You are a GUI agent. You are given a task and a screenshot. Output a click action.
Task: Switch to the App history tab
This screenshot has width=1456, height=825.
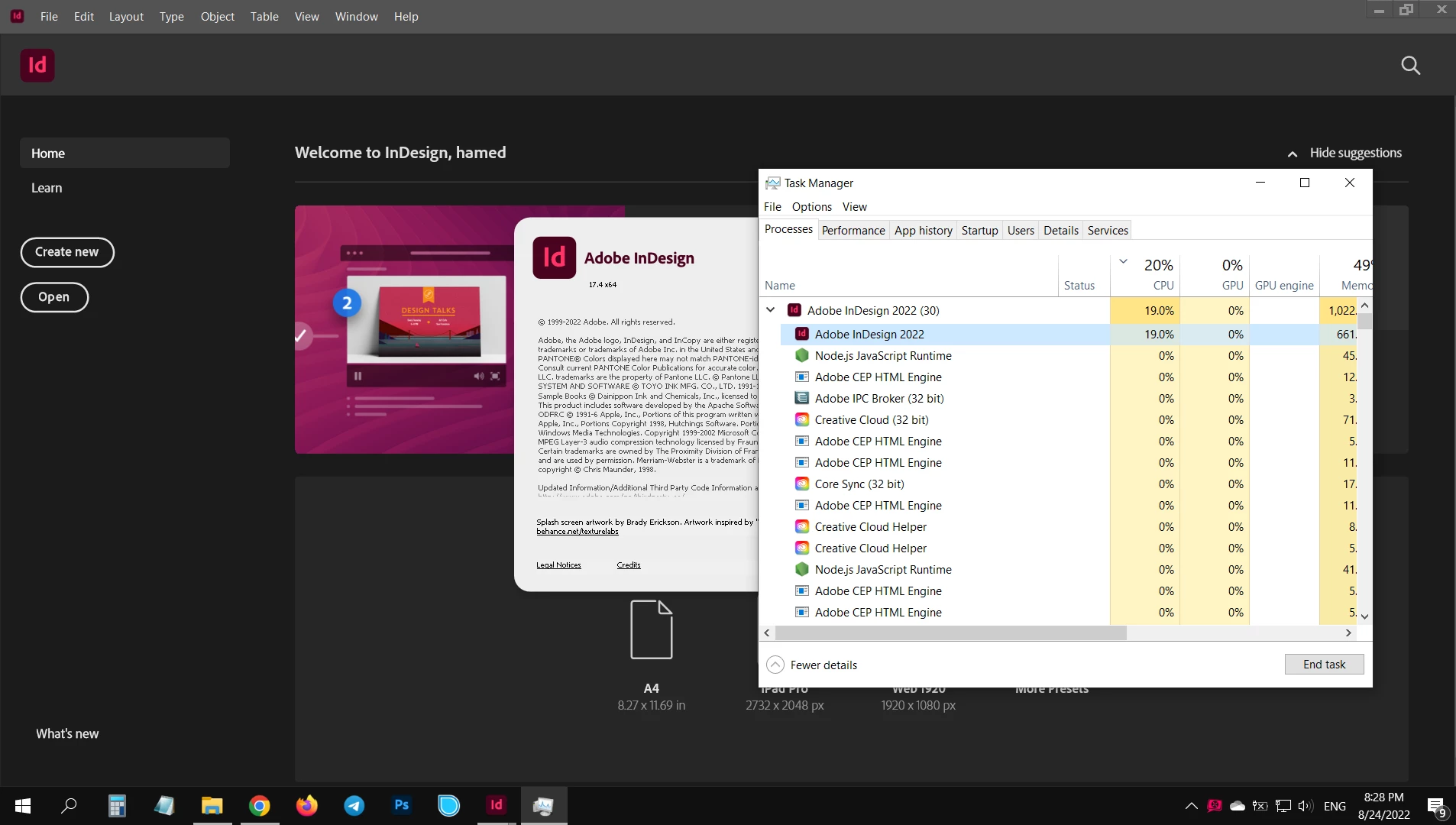[x=923, y=230]
